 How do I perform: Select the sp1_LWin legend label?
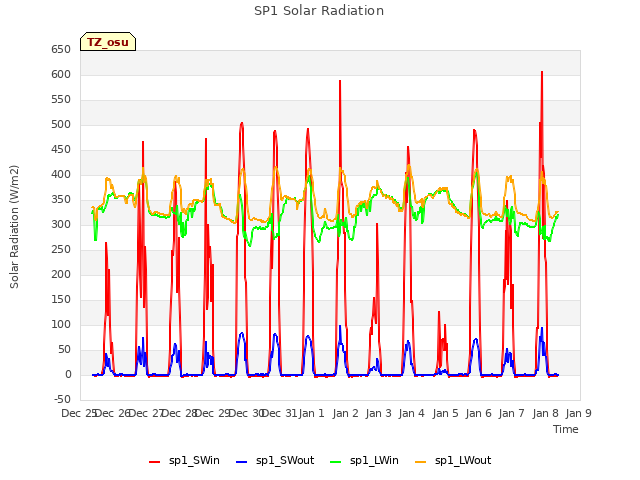pos(374,461)
